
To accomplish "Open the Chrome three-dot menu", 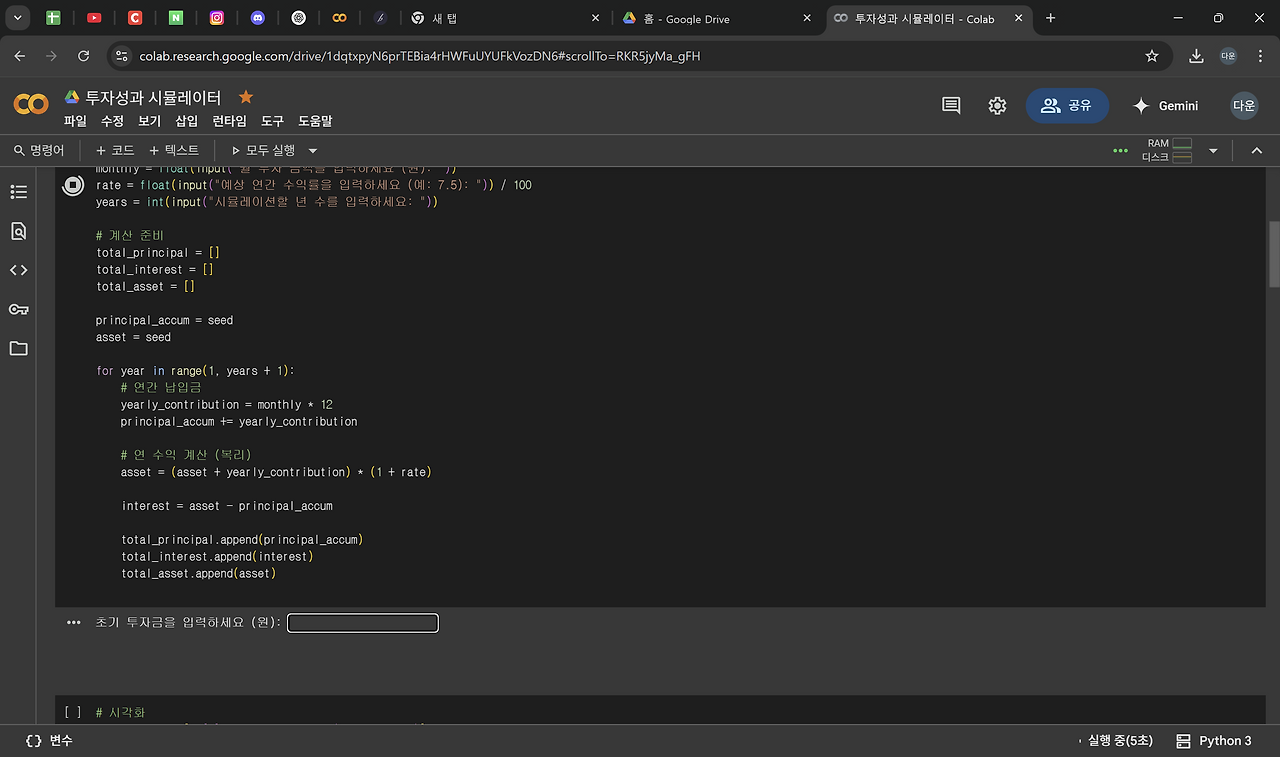I will 1259,56.
